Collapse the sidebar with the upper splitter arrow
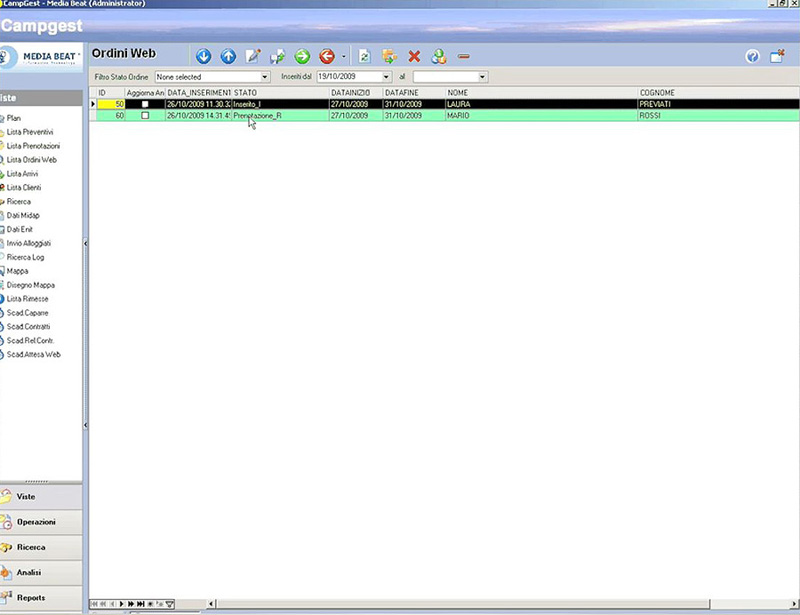The width and height of the screenshot is (800, 615). (x=85, y=243)
